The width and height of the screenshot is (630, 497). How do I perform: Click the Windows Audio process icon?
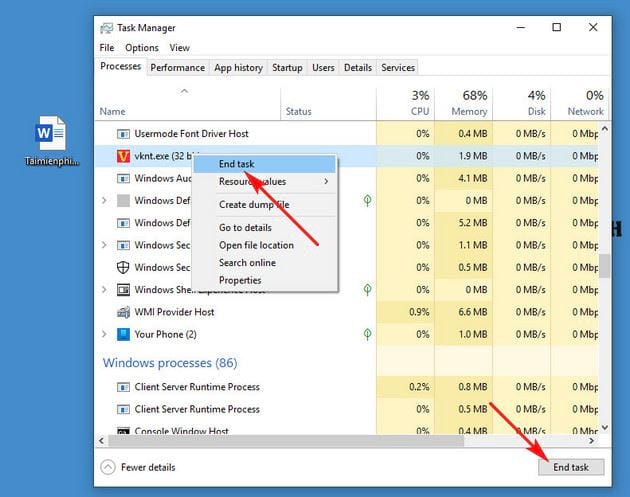123,178
